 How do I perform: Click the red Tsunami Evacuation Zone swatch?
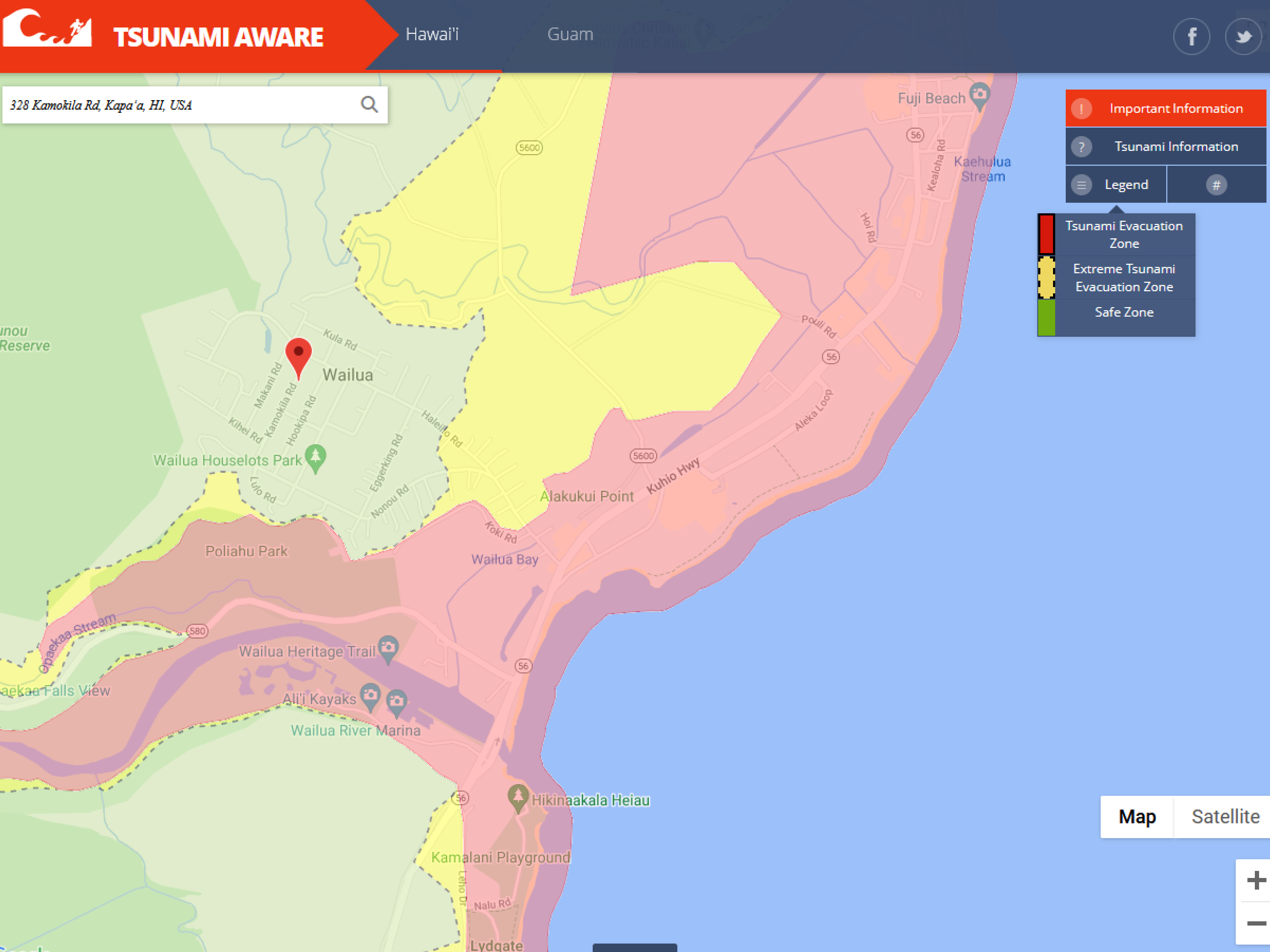click(1046, 234)
